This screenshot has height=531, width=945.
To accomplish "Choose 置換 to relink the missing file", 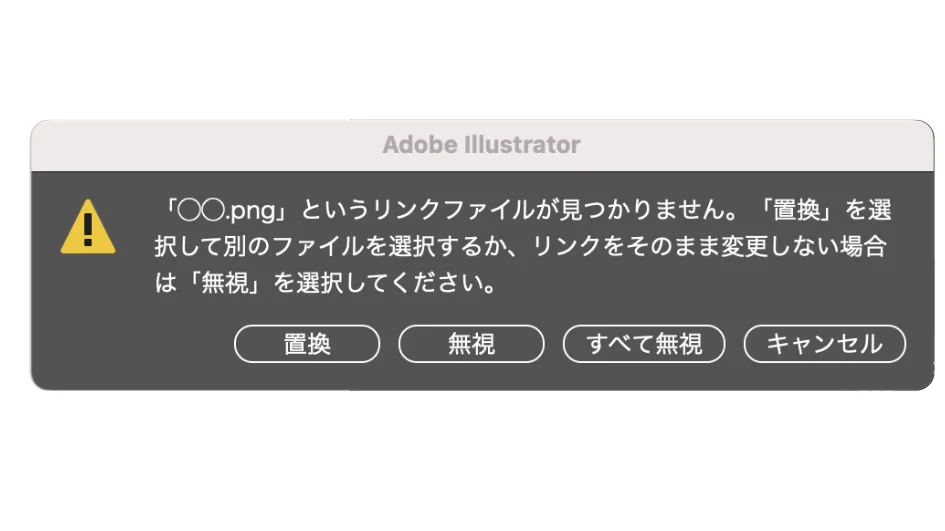I will pos(307,344).
